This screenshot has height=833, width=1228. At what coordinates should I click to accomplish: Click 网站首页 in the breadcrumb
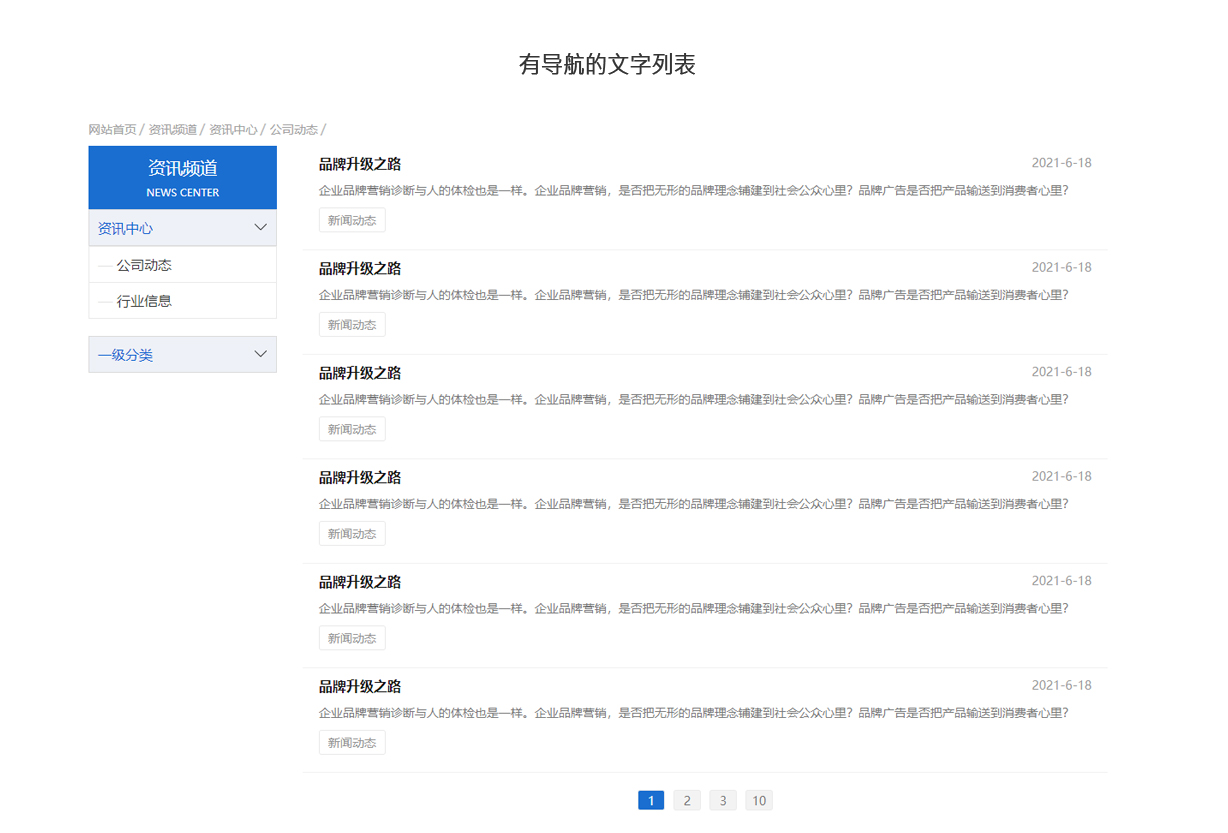coord(112,130)
